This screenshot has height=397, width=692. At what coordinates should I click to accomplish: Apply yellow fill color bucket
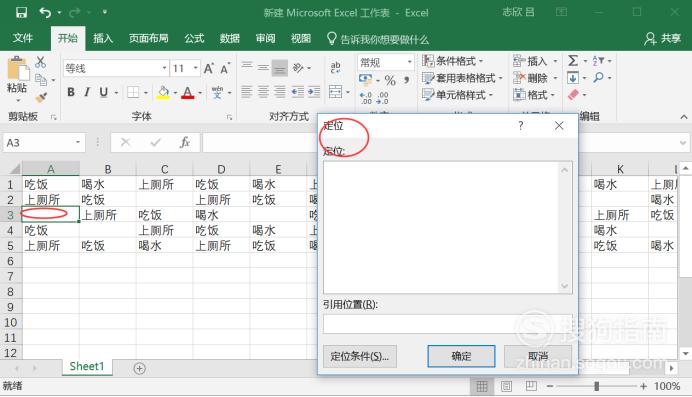pos(163,93)
